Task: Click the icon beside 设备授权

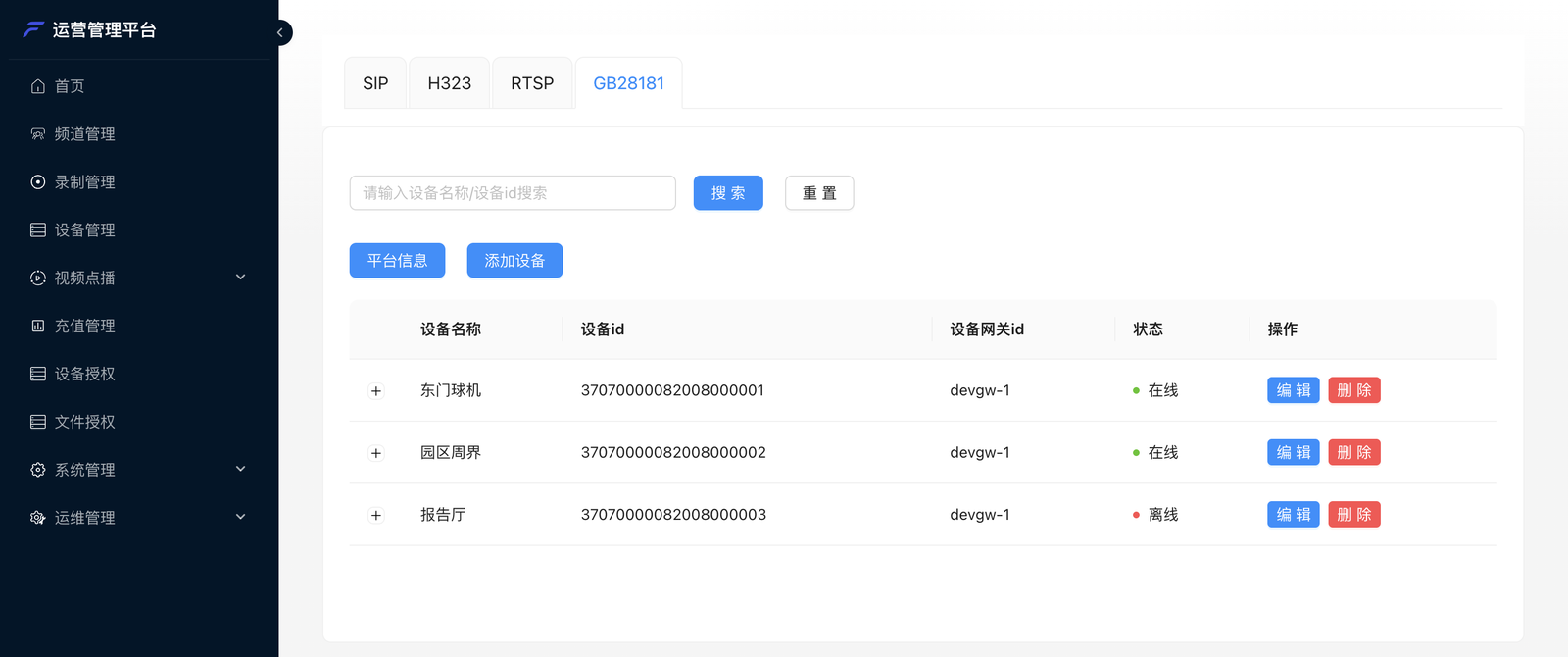Action: [x=38, y=374]
